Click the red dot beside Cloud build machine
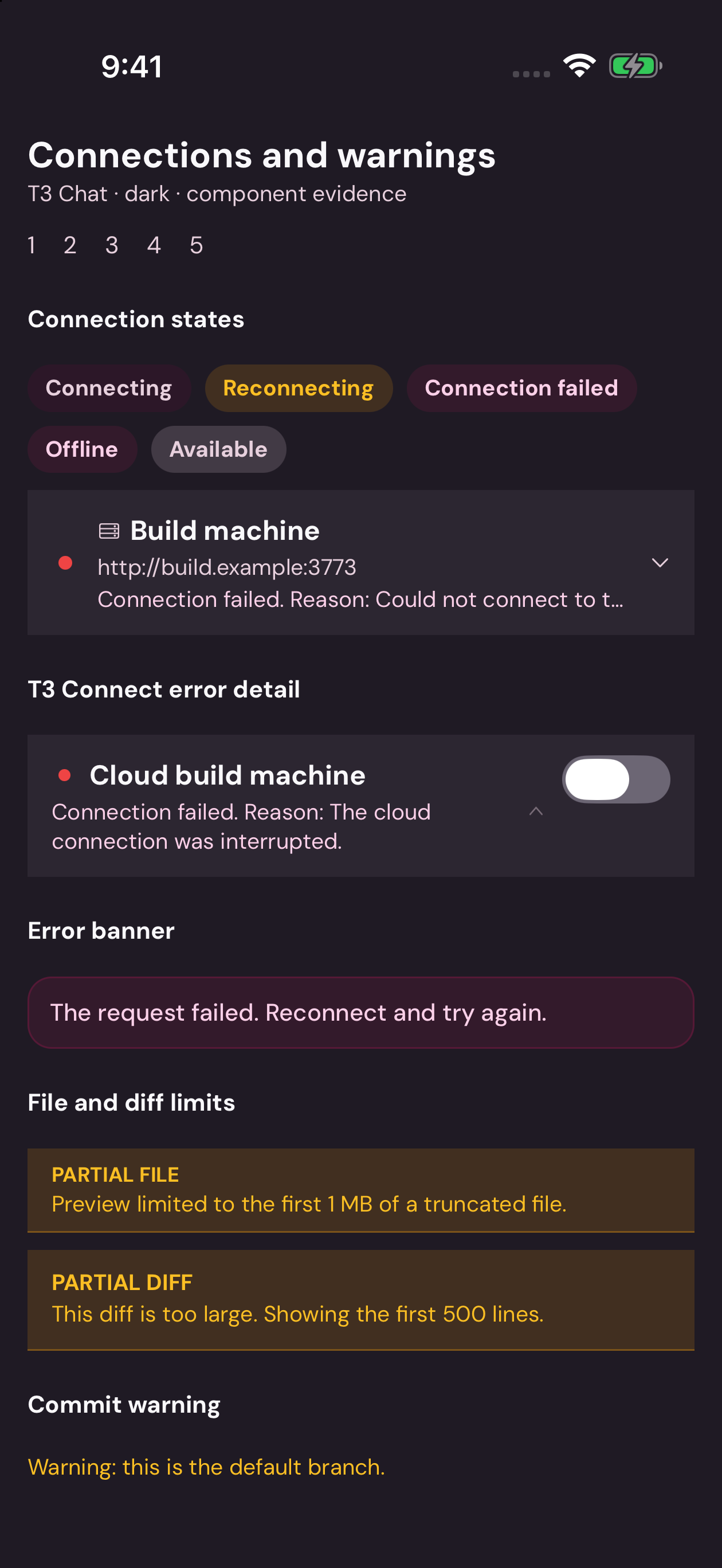 [x=65, y=775]
